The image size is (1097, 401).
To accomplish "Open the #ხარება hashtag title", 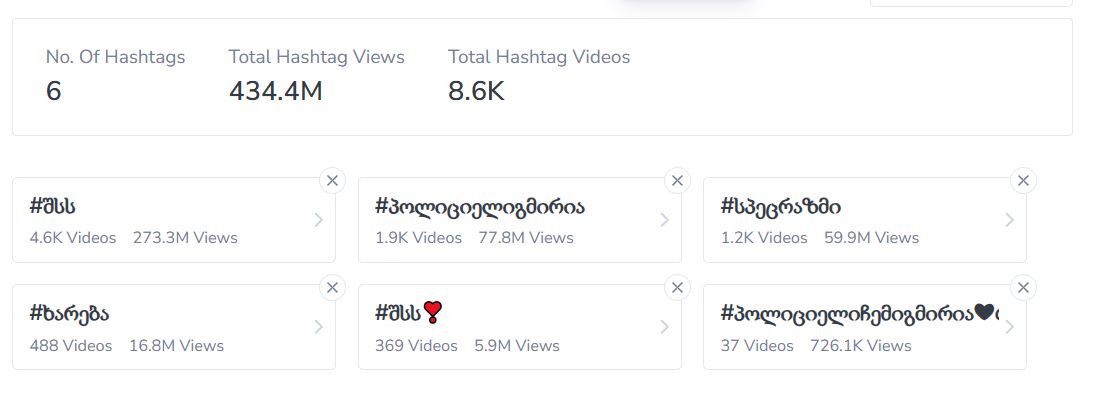I will point(69,314).
